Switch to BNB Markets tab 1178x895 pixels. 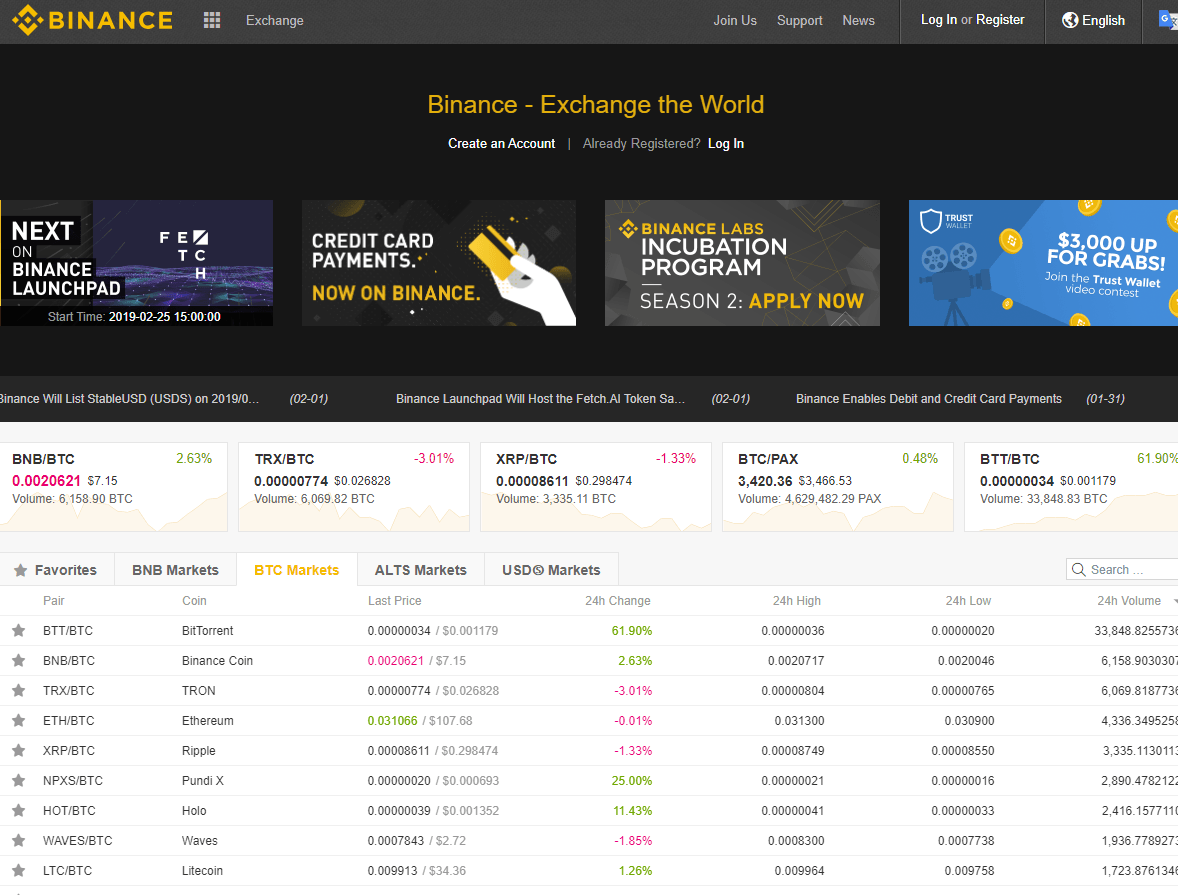pyautogui.click(x=175, y=570)
